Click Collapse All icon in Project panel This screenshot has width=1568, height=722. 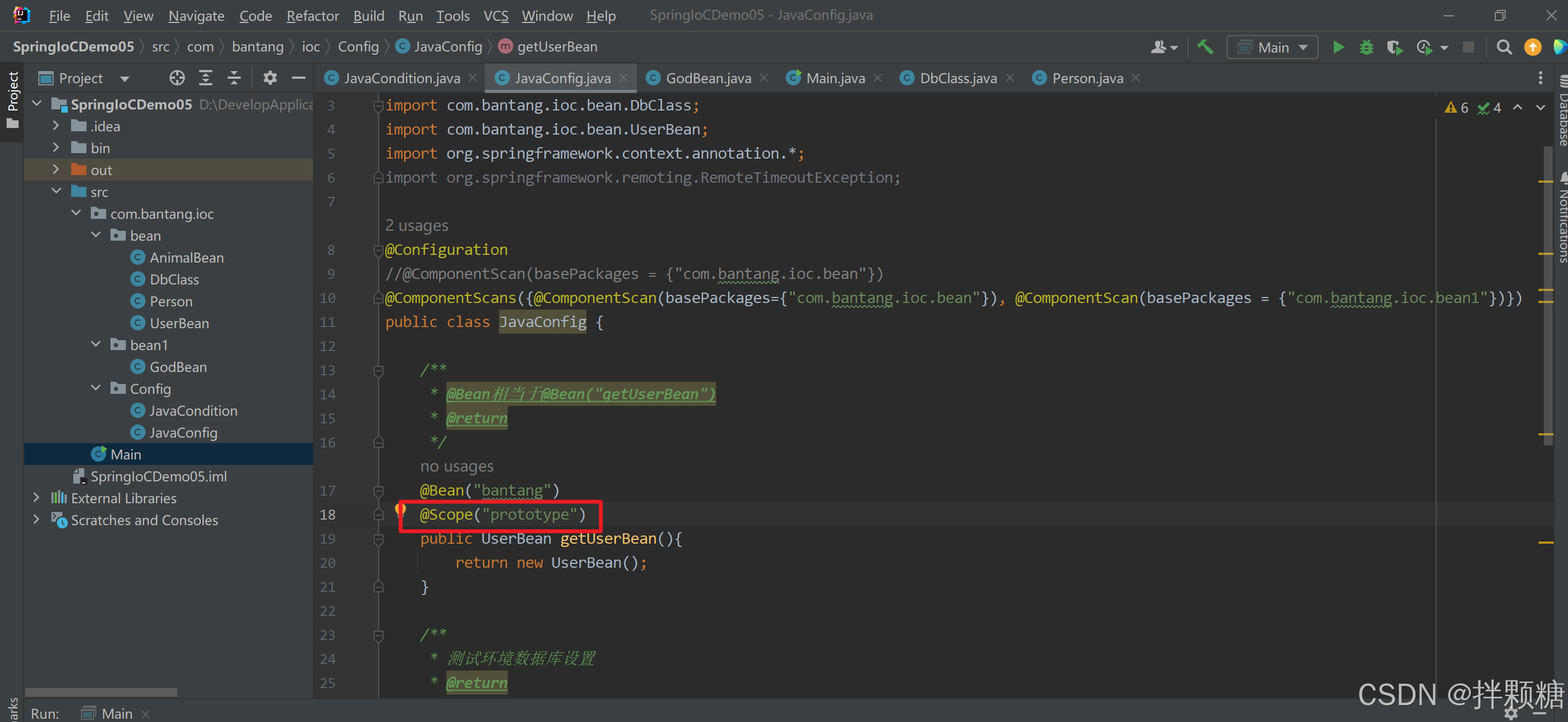pos(234,78)
